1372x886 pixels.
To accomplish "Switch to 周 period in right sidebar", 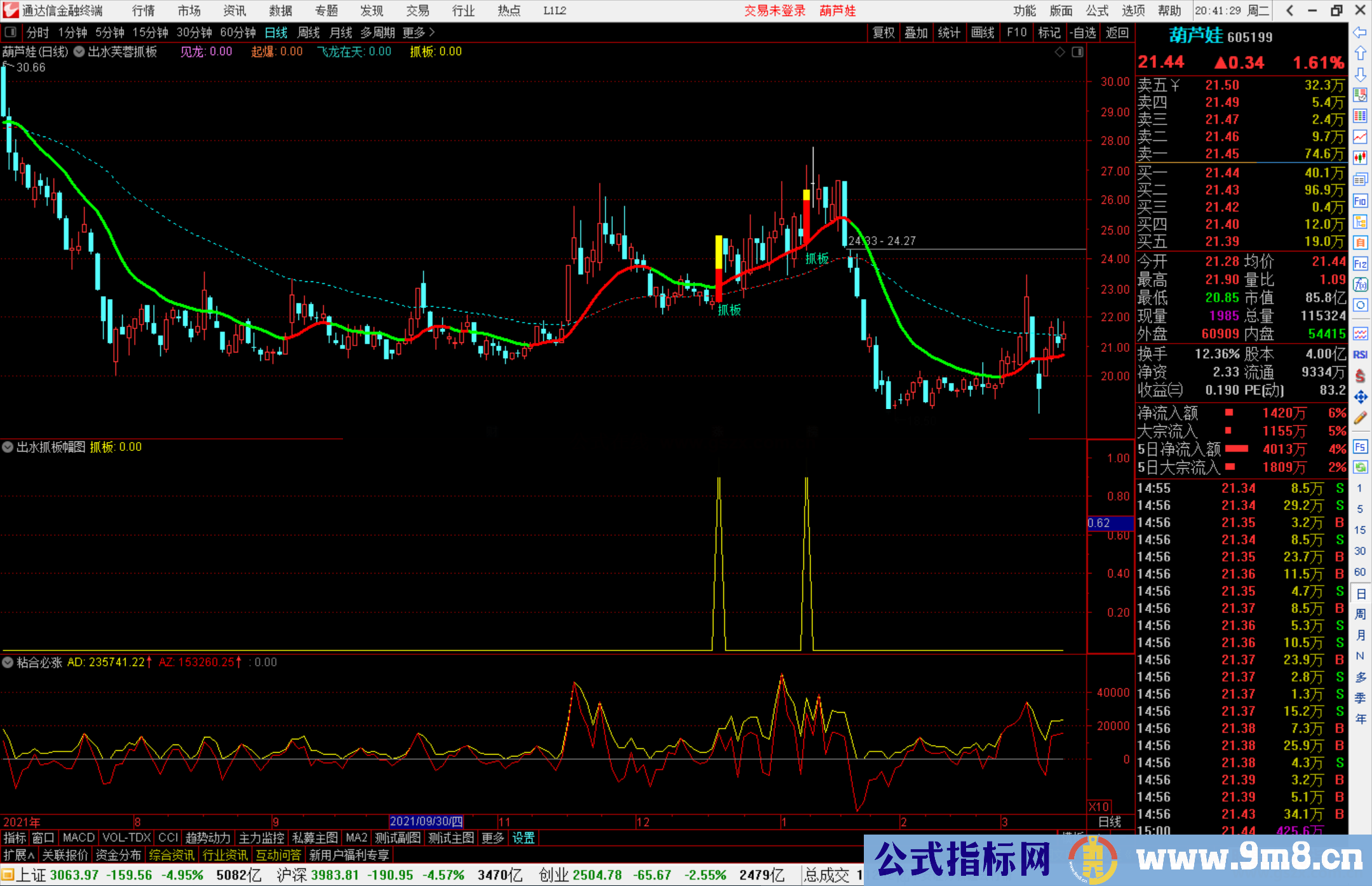I will (1361, 614).
